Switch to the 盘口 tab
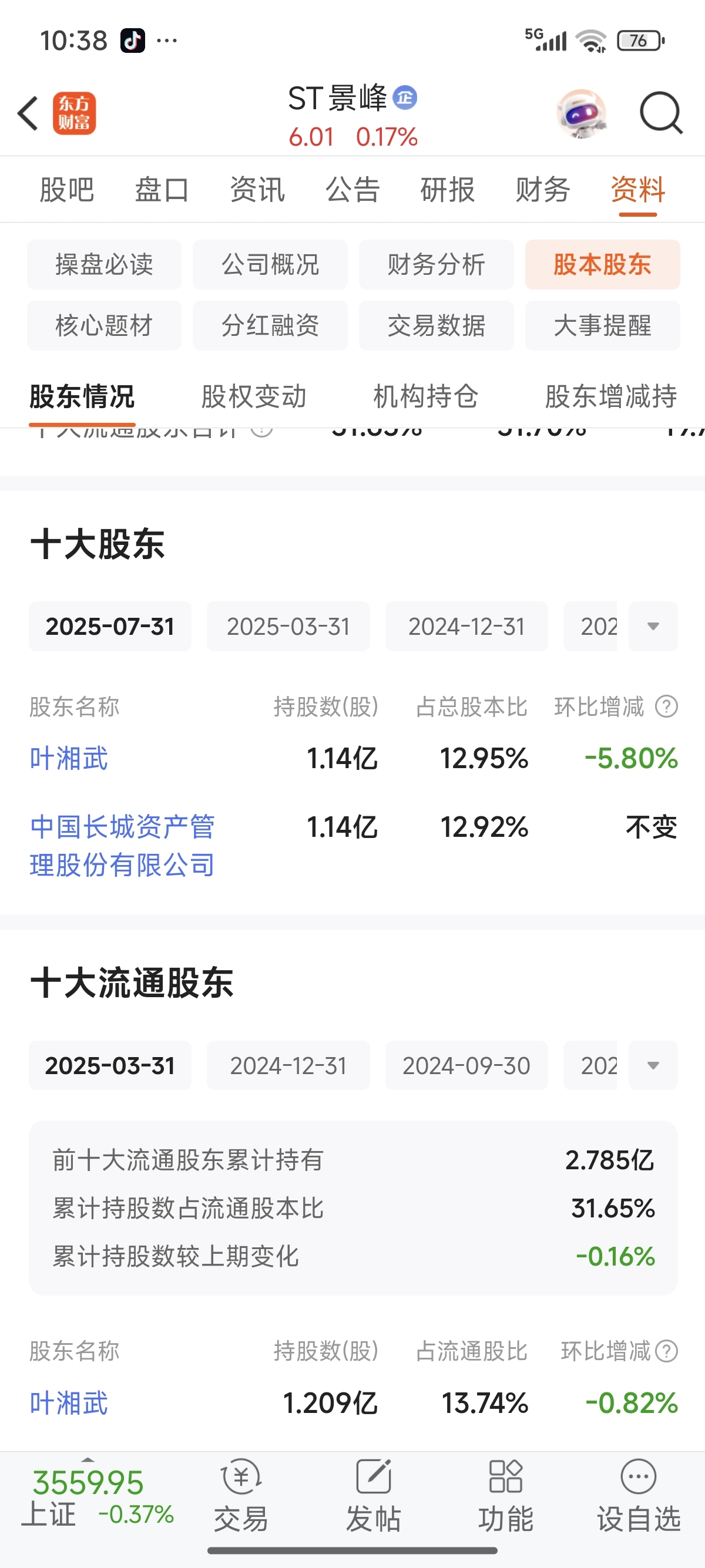 (x=162, y=189)
